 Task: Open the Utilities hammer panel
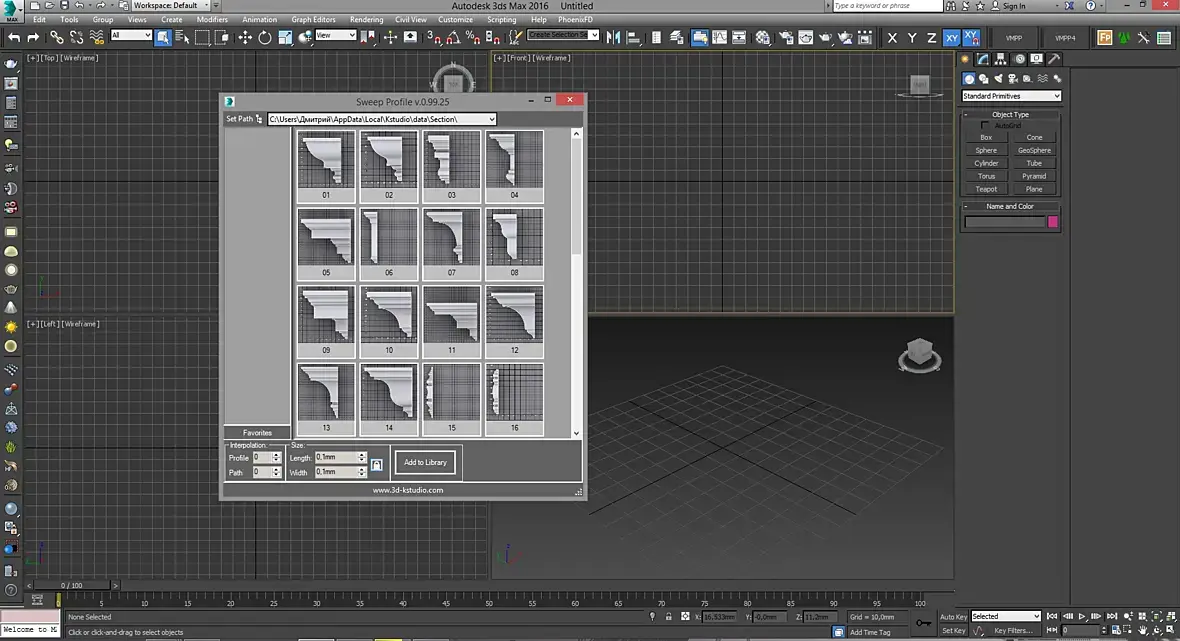[1053, 59]
